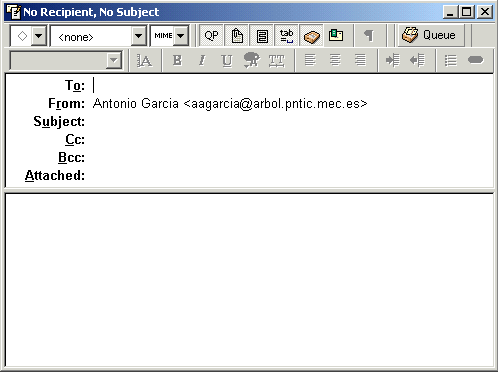Image resolution: width=498 pixels, height=372 pixels.
Task: Minimize the No Recipient, No Subject window
Action: 450,12
